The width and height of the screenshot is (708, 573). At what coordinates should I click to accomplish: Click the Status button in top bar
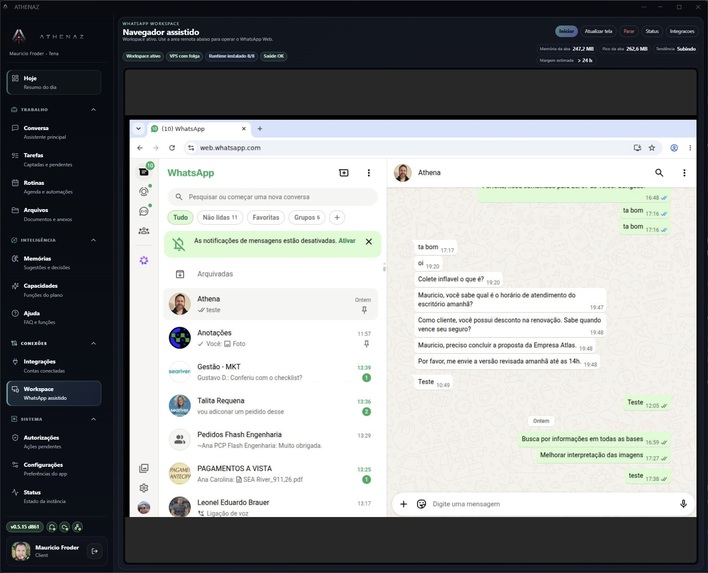(652, 31)
